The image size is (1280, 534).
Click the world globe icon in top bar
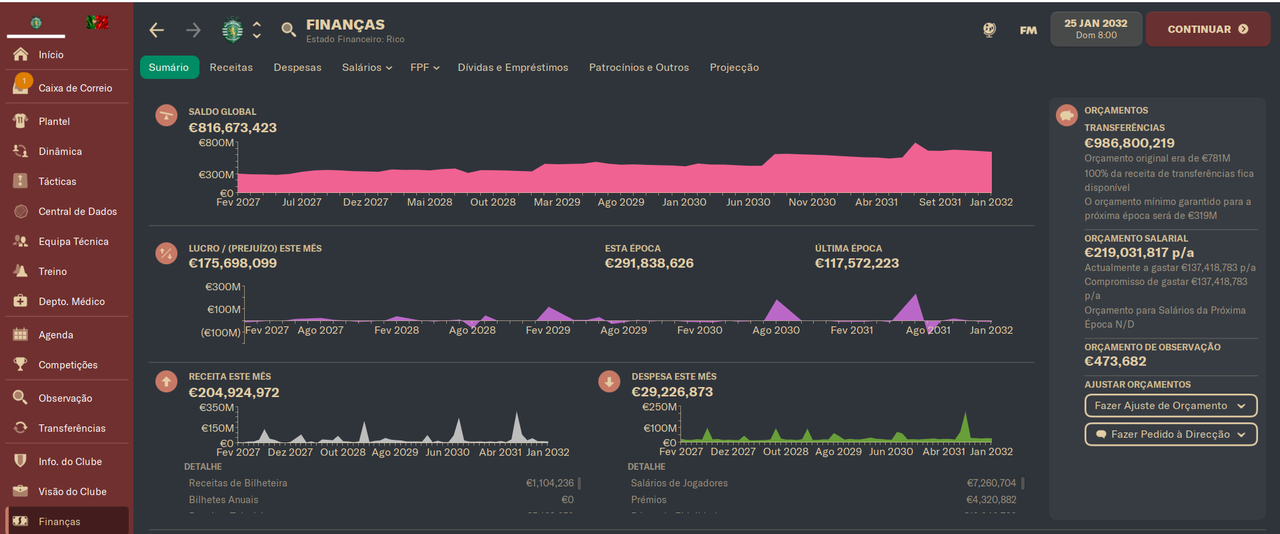pyautogui.click(x=989, y=30)
